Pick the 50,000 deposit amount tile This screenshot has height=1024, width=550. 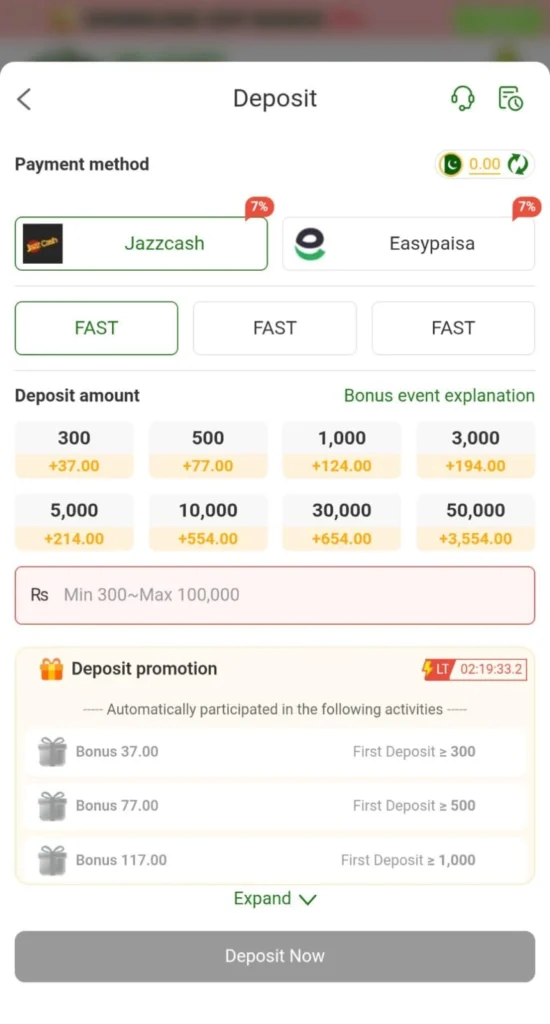[476, 523]
